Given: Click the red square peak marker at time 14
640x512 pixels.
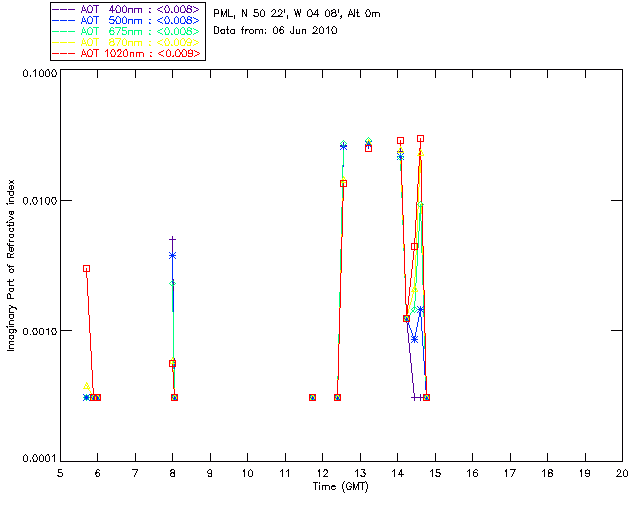Looking at the screenshot, I should [x=400, y=140].
